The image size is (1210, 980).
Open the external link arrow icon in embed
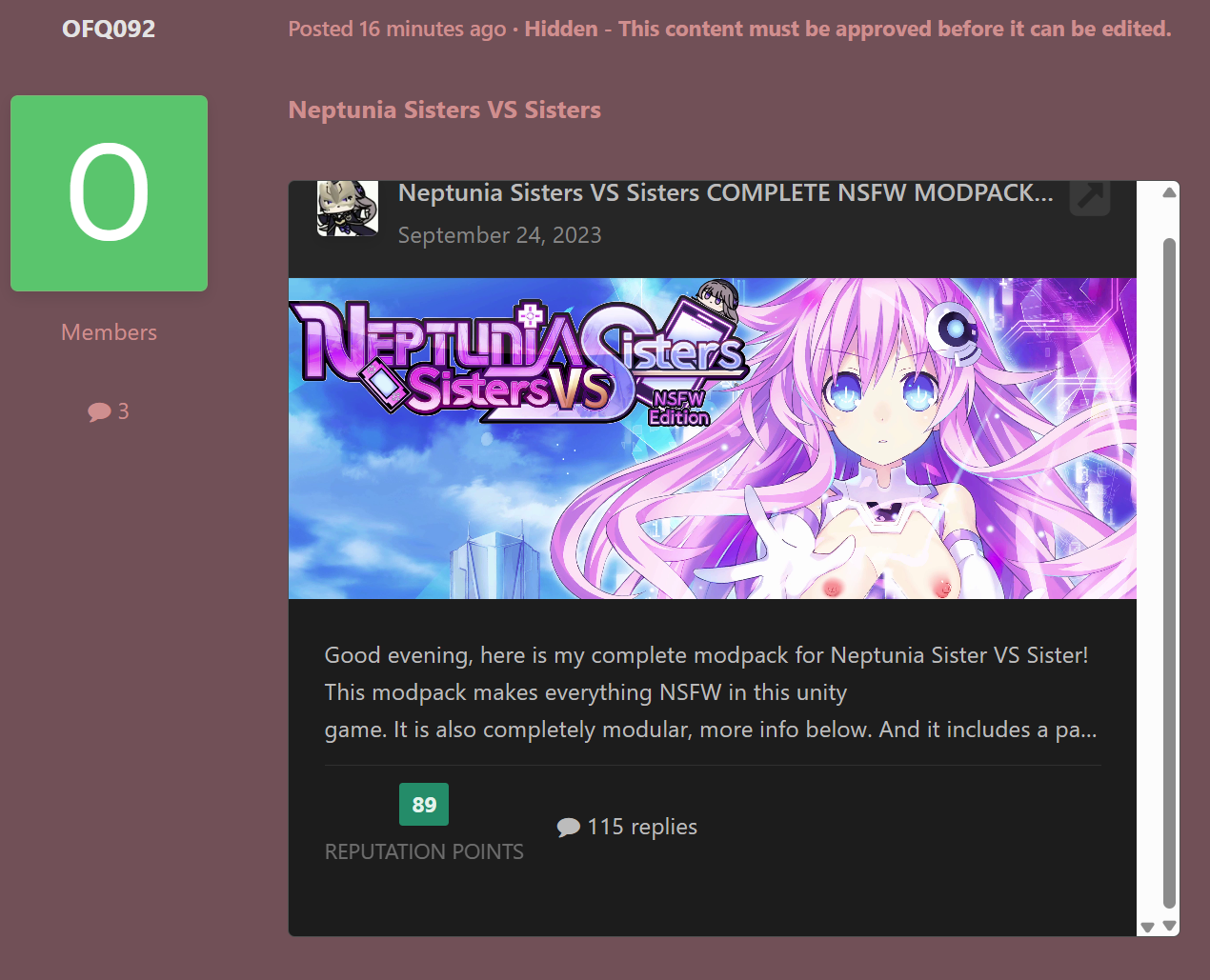pyautogui.click(x=1090, y=197)
